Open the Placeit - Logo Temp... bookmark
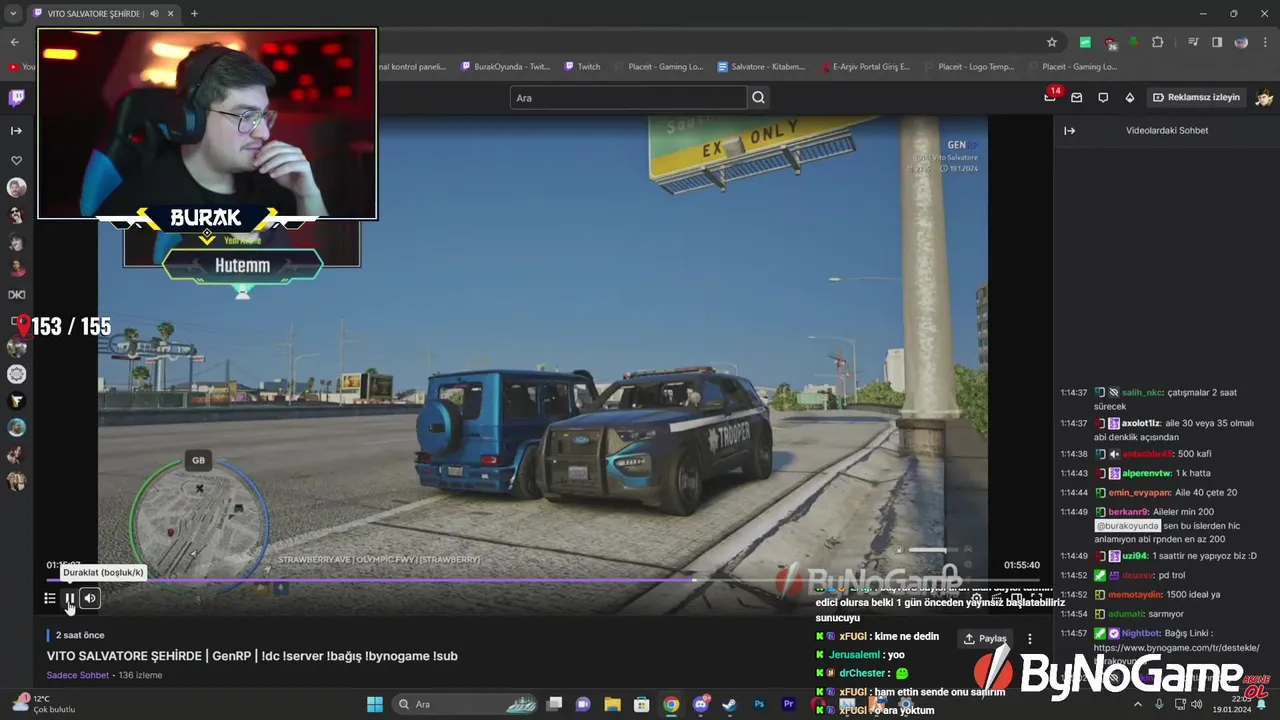 [x=969, y=67]
